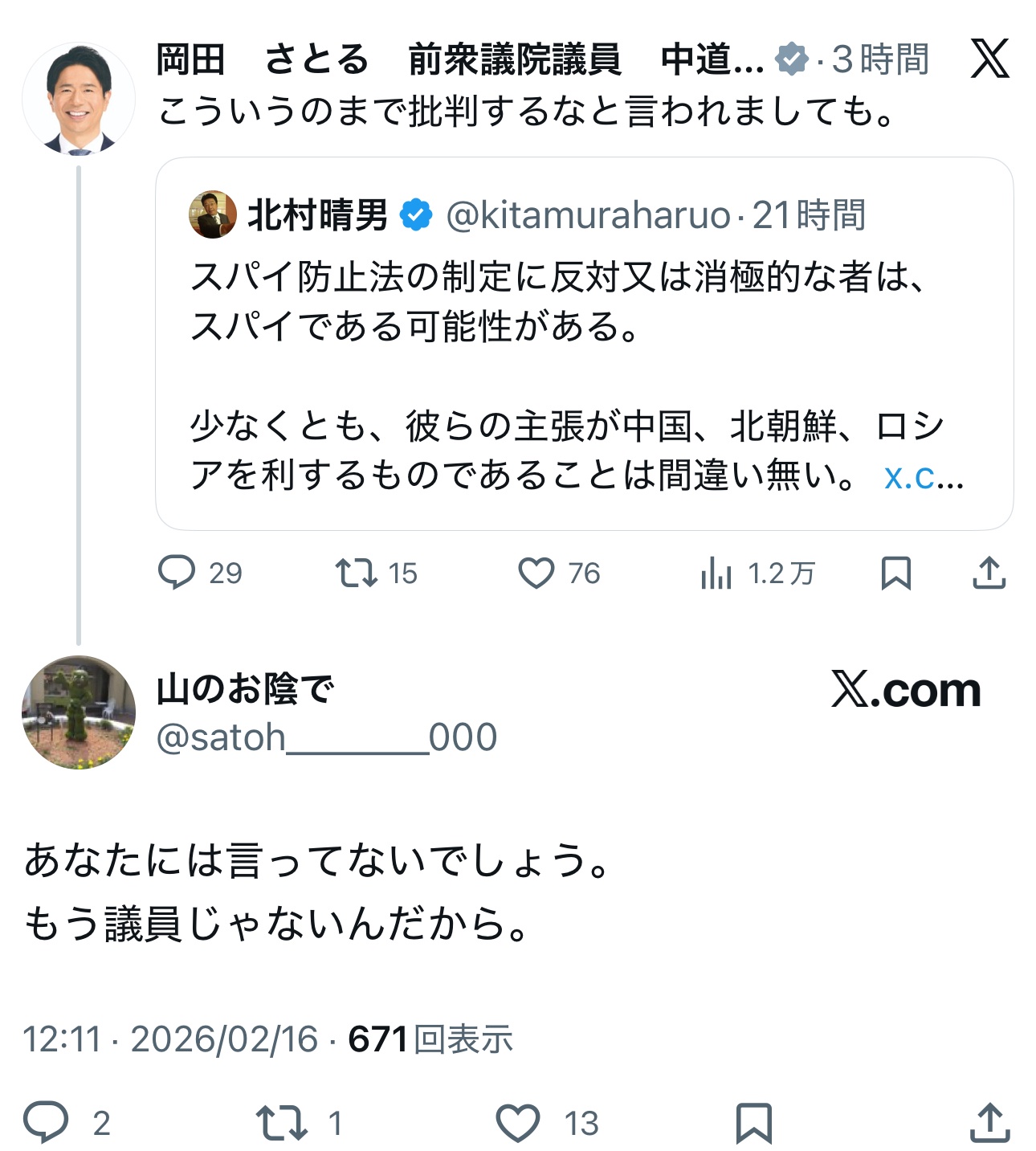
Task: Open 北村晴男 small avatar in quoted post
Action: pyautogui.click(x=213, y=214)
